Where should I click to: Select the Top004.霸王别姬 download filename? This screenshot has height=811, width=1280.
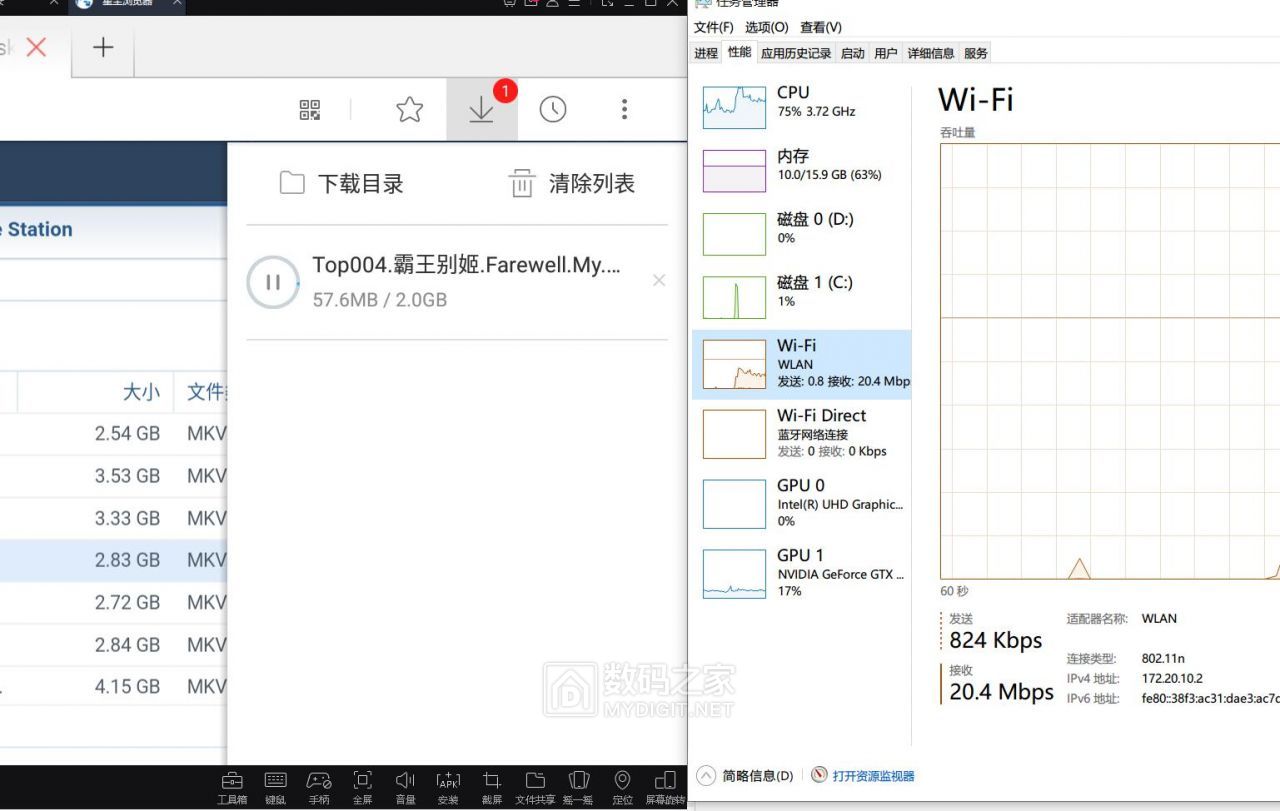[466, 265]
